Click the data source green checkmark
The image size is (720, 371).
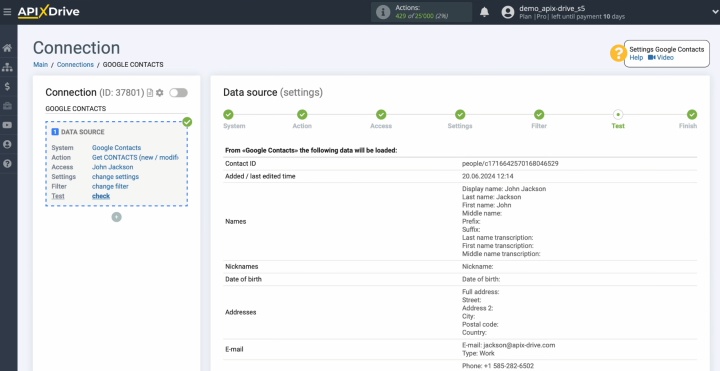[187, 122]
